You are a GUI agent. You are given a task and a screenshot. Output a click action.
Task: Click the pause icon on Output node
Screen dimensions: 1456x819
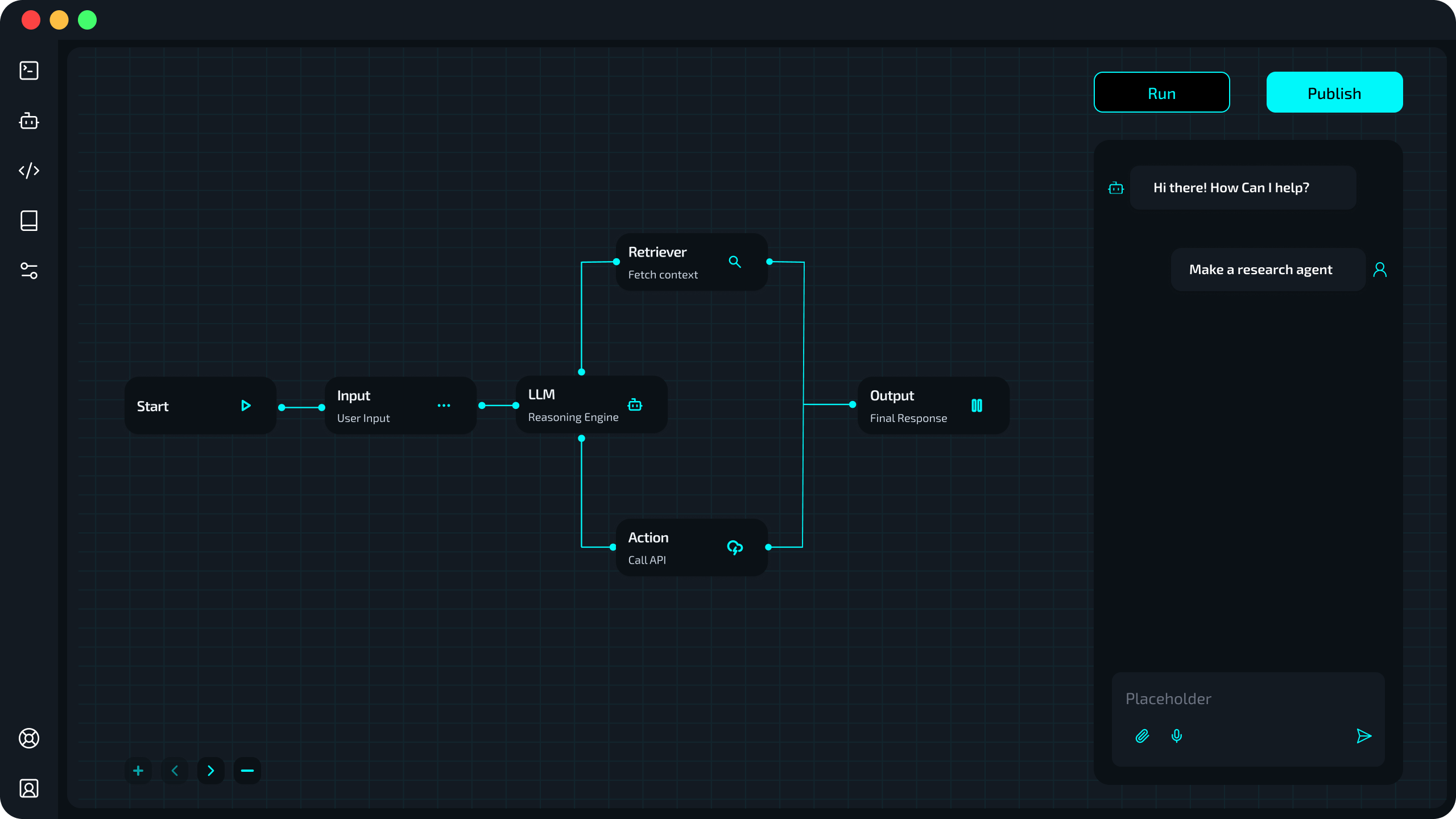click(977, 406)
